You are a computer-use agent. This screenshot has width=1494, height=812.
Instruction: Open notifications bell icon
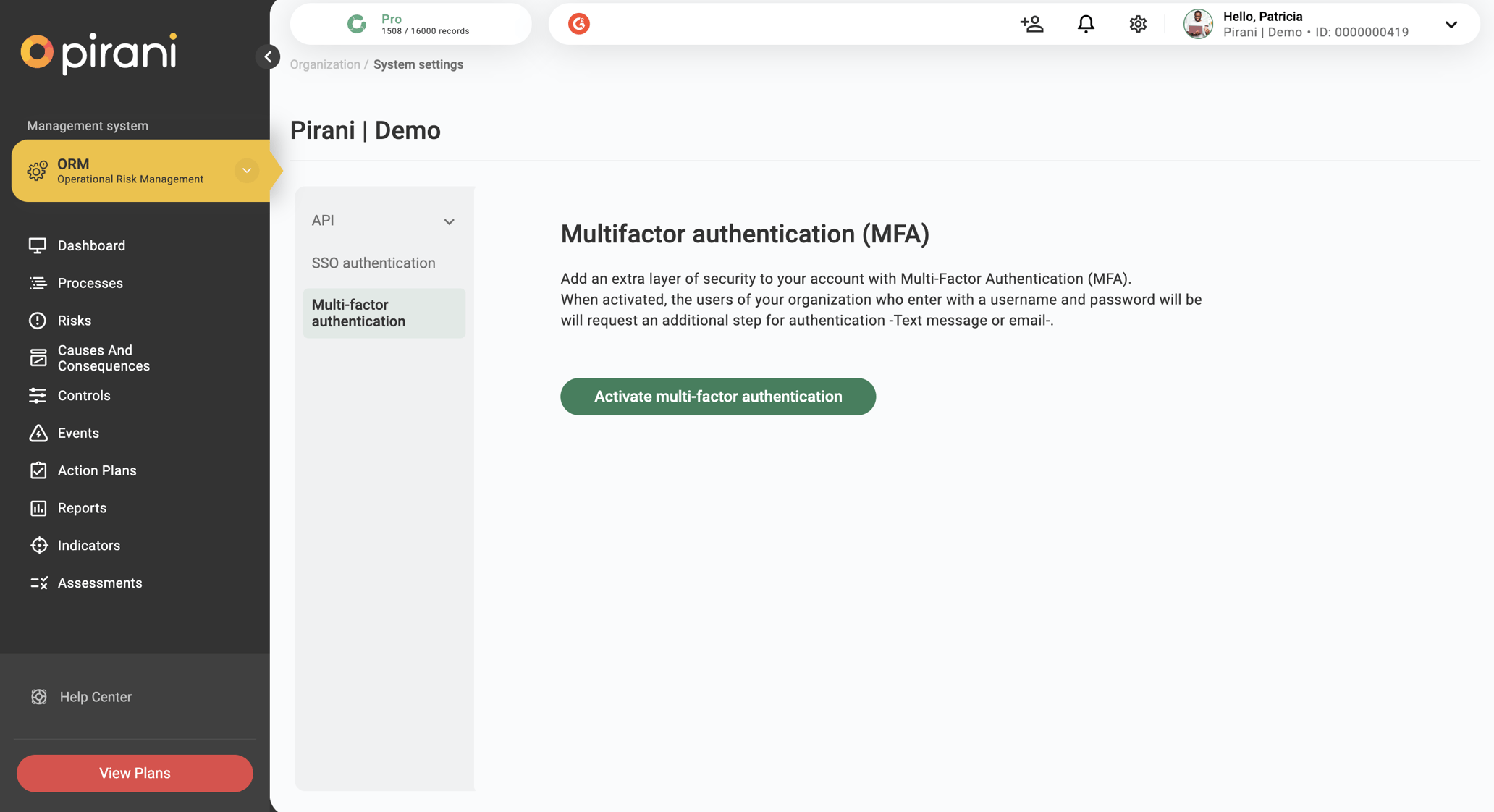[x=1085, y=24]
